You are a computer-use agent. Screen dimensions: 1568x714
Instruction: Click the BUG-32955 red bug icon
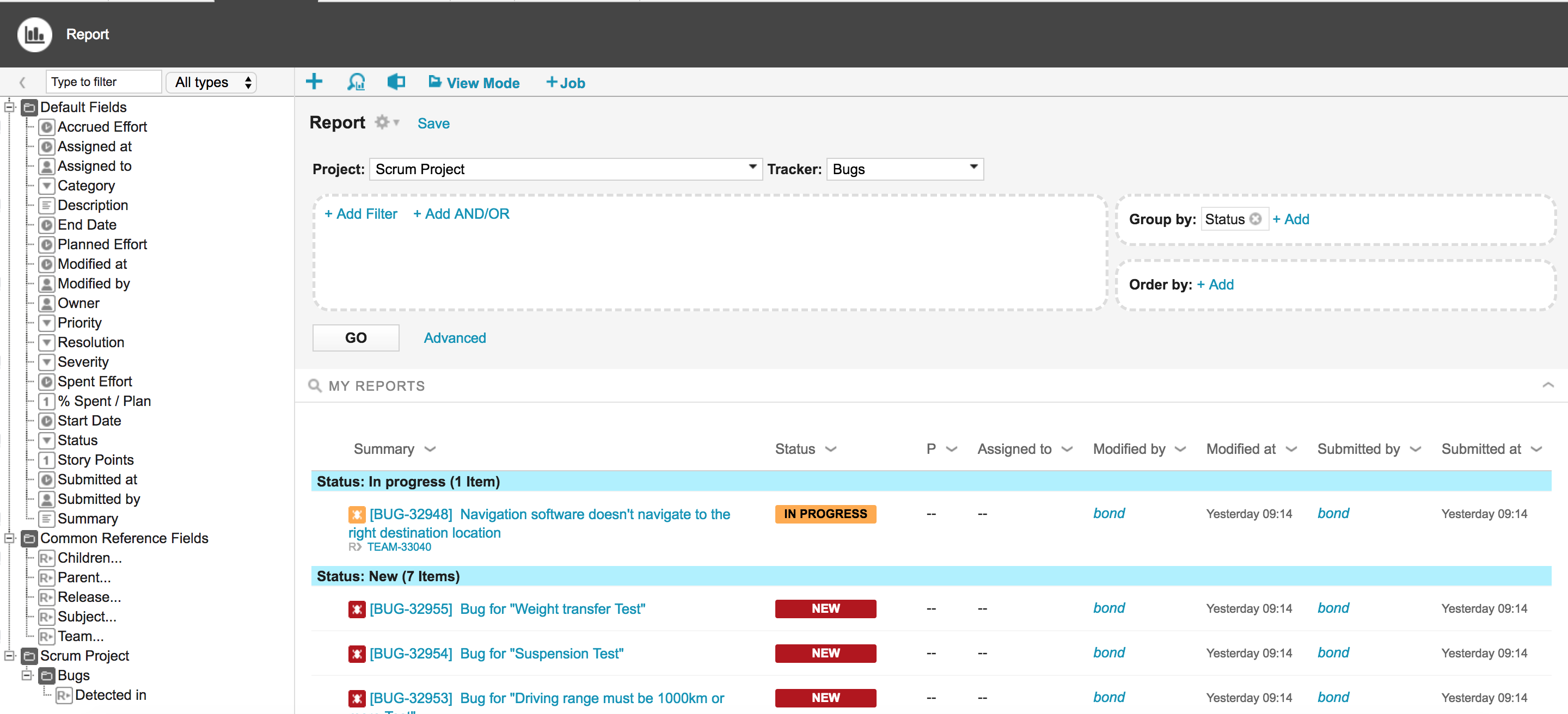pyautogui.click(x=357, y=610)
